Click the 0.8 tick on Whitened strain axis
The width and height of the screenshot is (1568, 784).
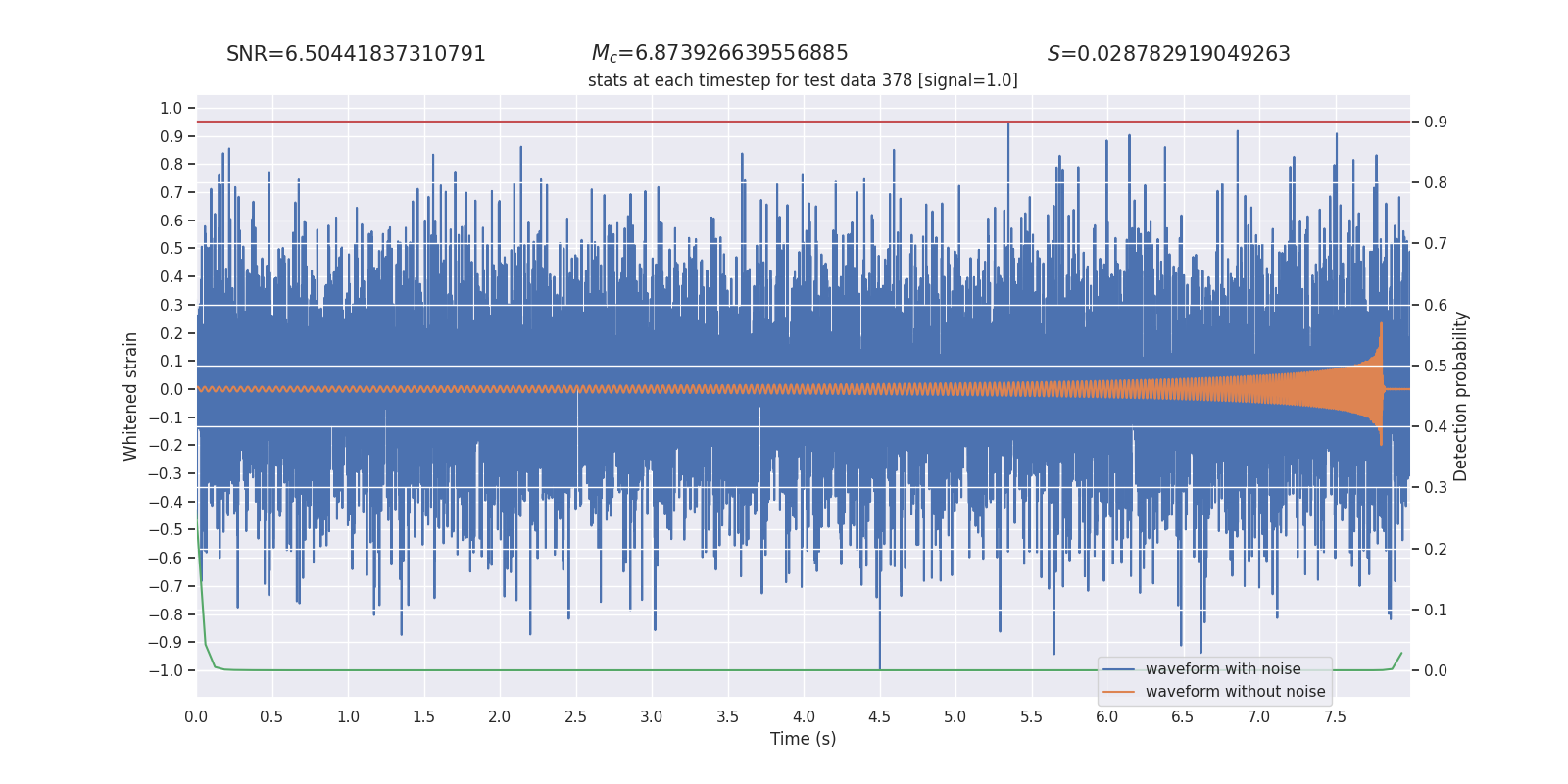click(x=171, y=165)
